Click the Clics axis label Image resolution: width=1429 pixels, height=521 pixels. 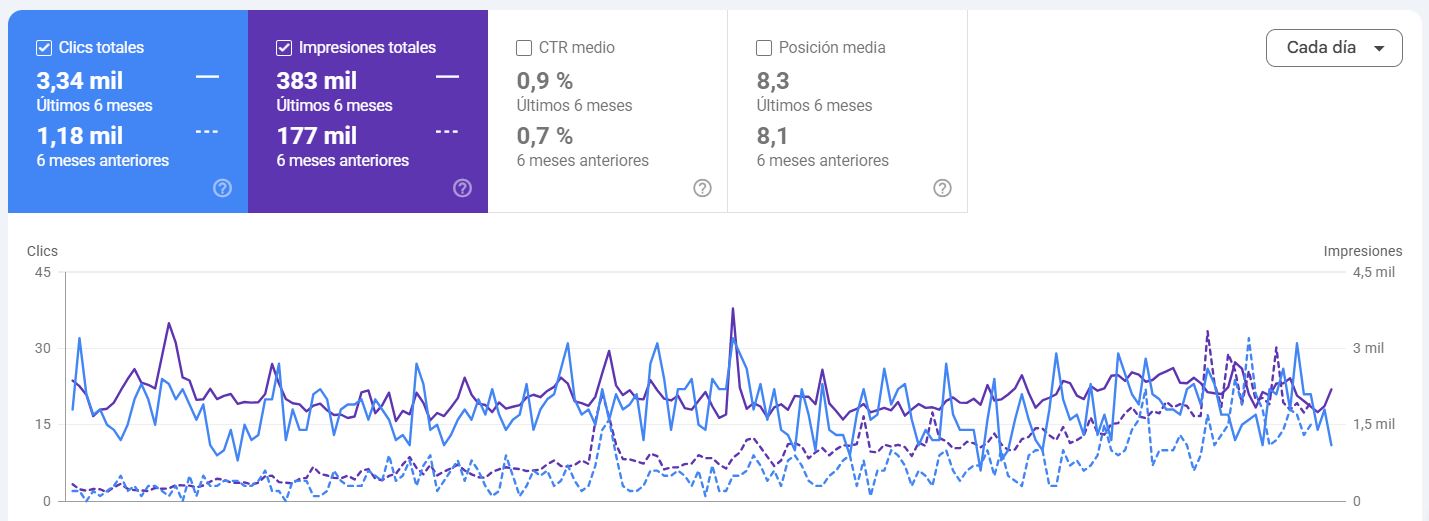click(43, 251)
